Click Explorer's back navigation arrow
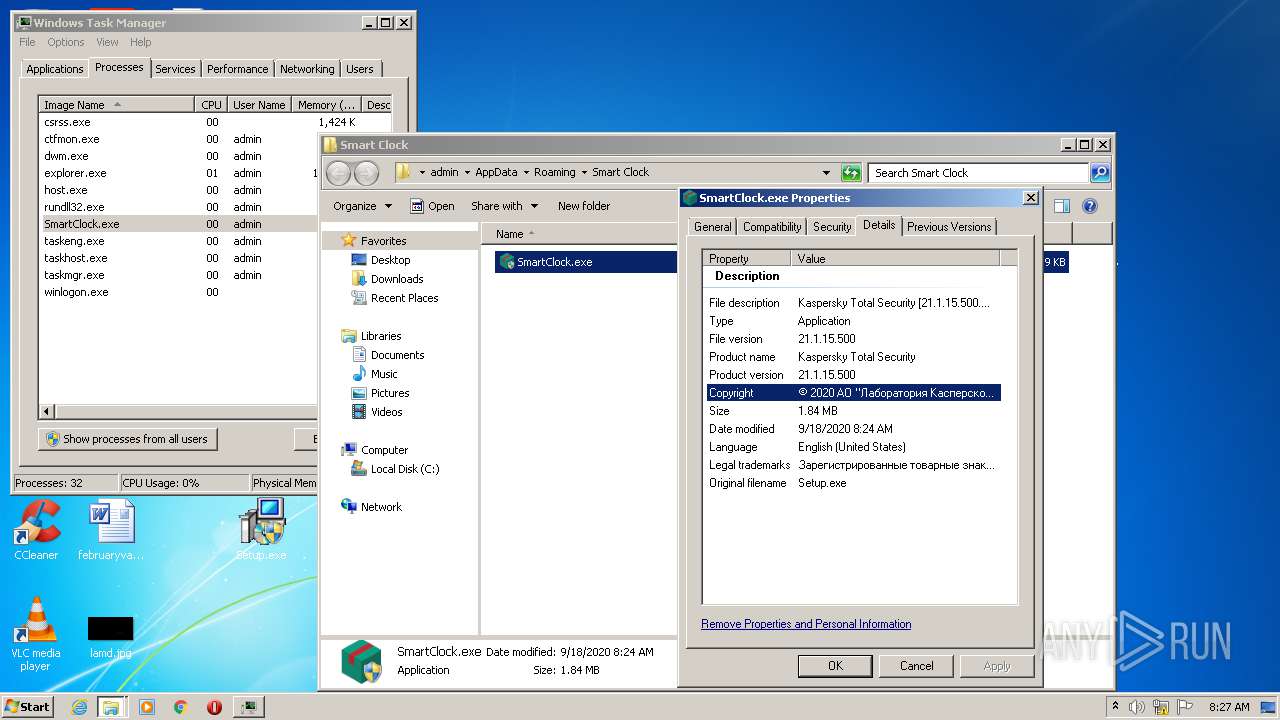The height and width of the screenshot is (720, 1280). click(x=339, y=173)
